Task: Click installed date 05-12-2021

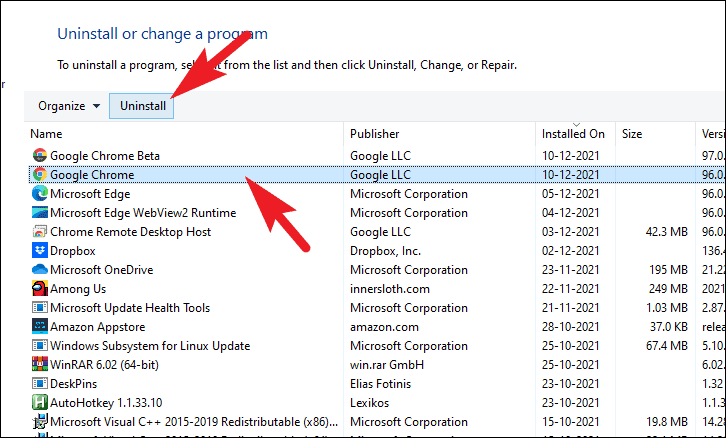Action: click(570, 194)
